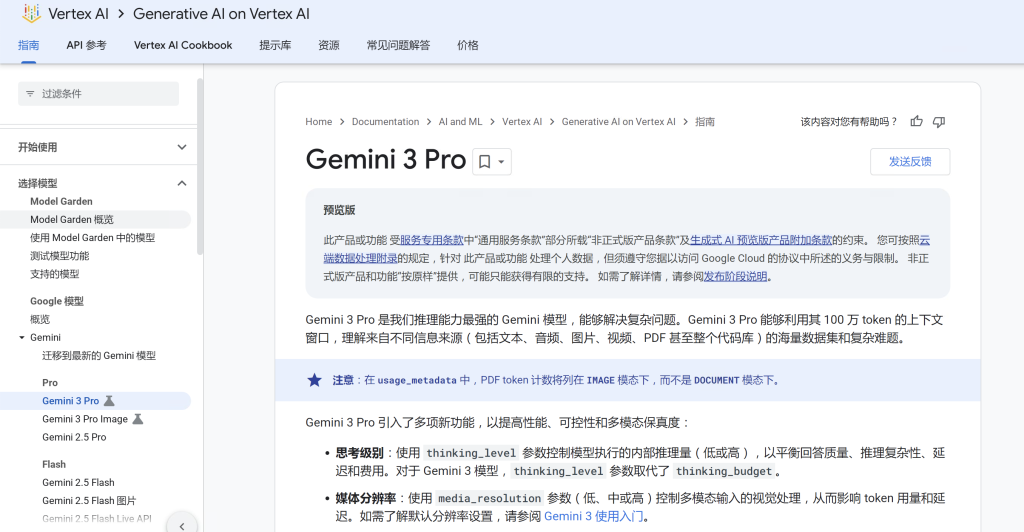Select 使用 Model Garden 中的模型

(93, 238)
